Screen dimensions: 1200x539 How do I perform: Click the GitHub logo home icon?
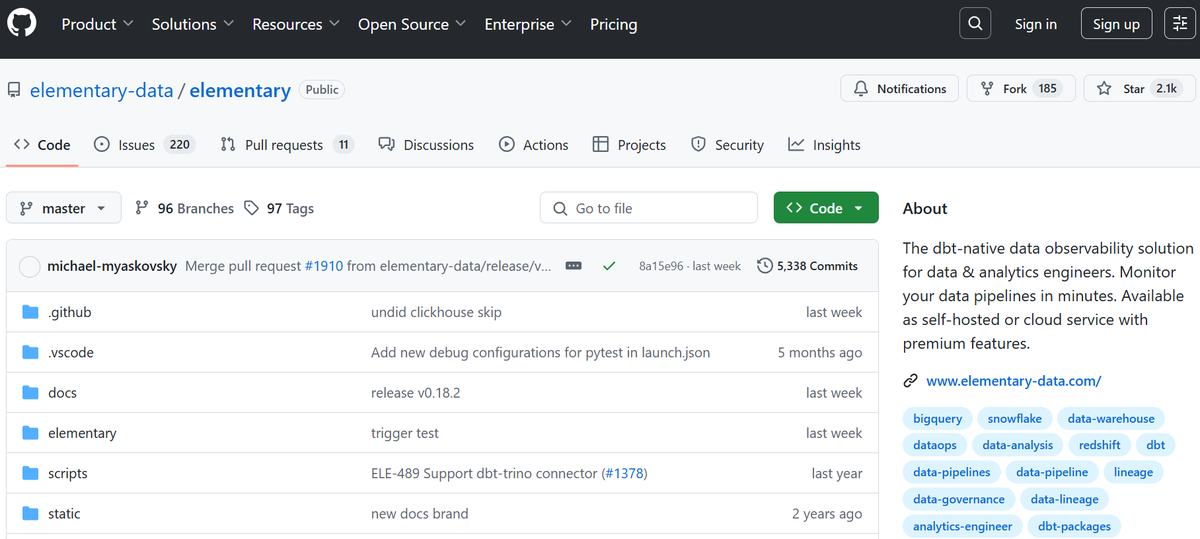[22, 24]
